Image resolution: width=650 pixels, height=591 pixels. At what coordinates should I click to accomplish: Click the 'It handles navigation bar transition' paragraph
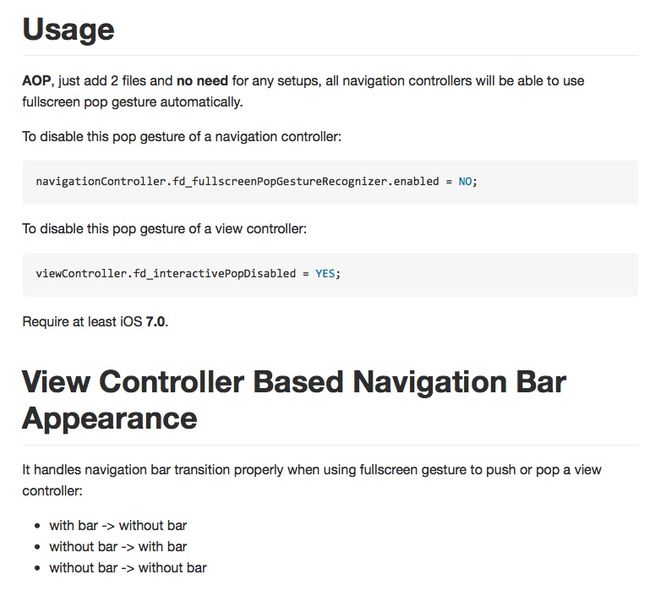point(312,480)
